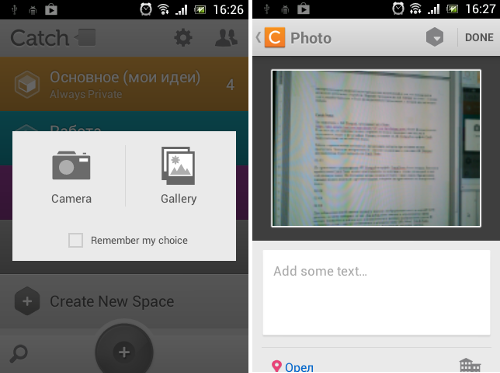Tap the Орел location link
This screenshot has width=500, height=373.
[x=299, y=367]
